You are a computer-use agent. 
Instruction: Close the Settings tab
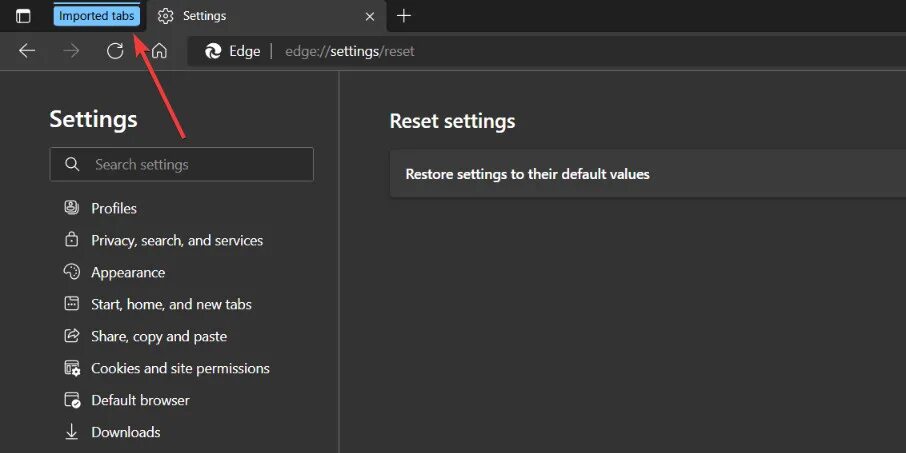[370, 16]
